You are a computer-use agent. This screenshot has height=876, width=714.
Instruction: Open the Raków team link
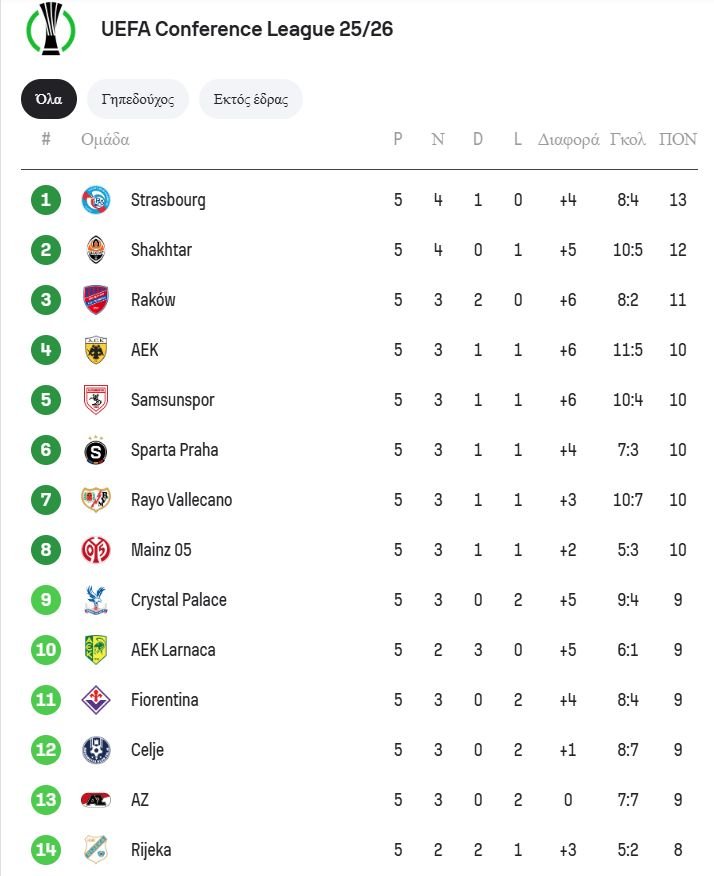[x=153, y=300]
